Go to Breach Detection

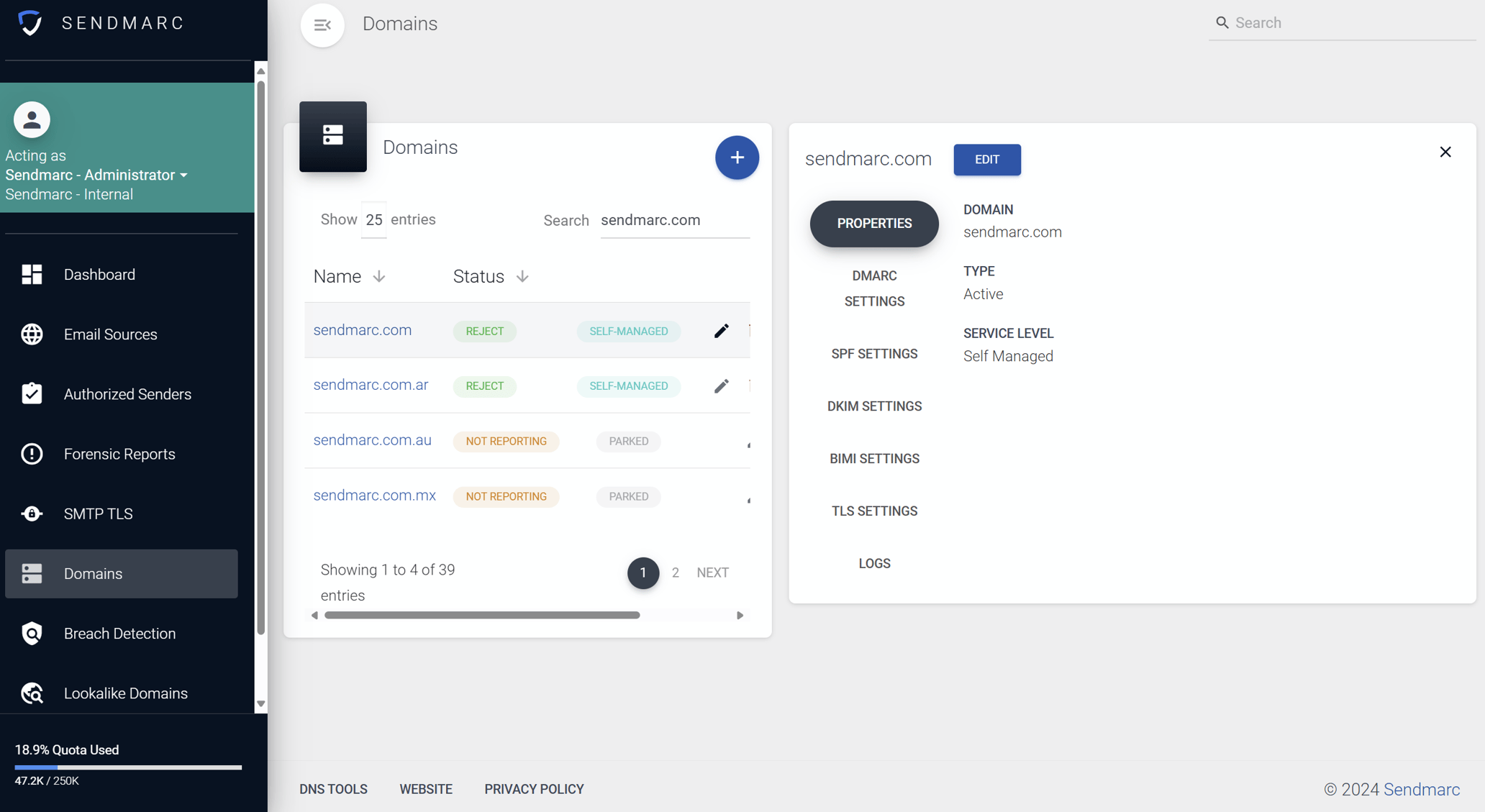pos(119,633)
